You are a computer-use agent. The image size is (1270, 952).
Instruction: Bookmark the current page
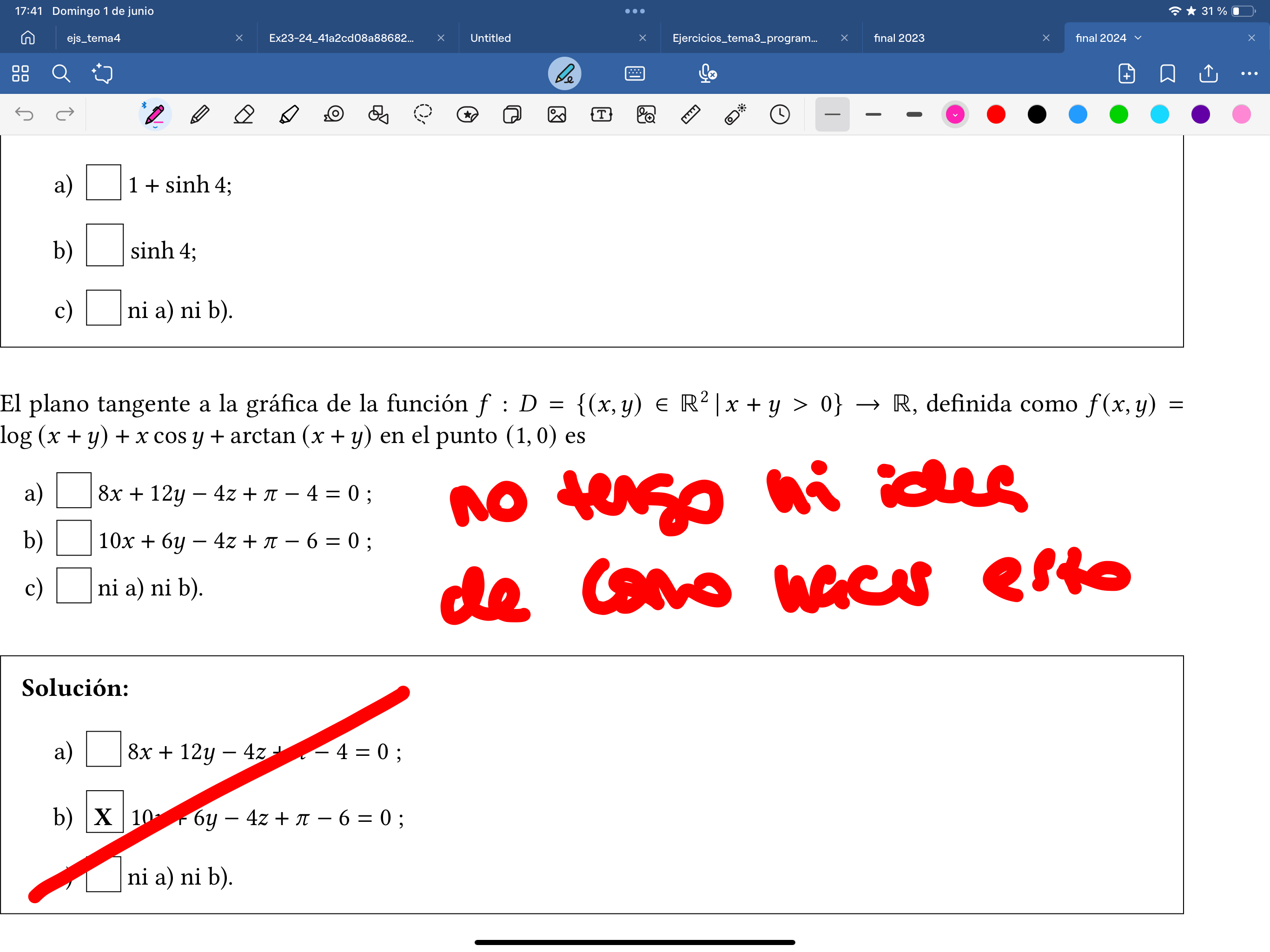point(1167,73)
